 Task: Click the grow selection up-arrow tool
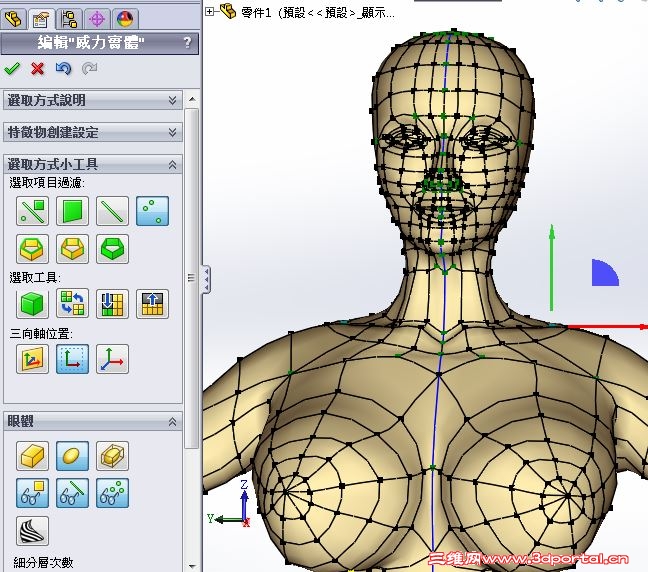point(152,304)
